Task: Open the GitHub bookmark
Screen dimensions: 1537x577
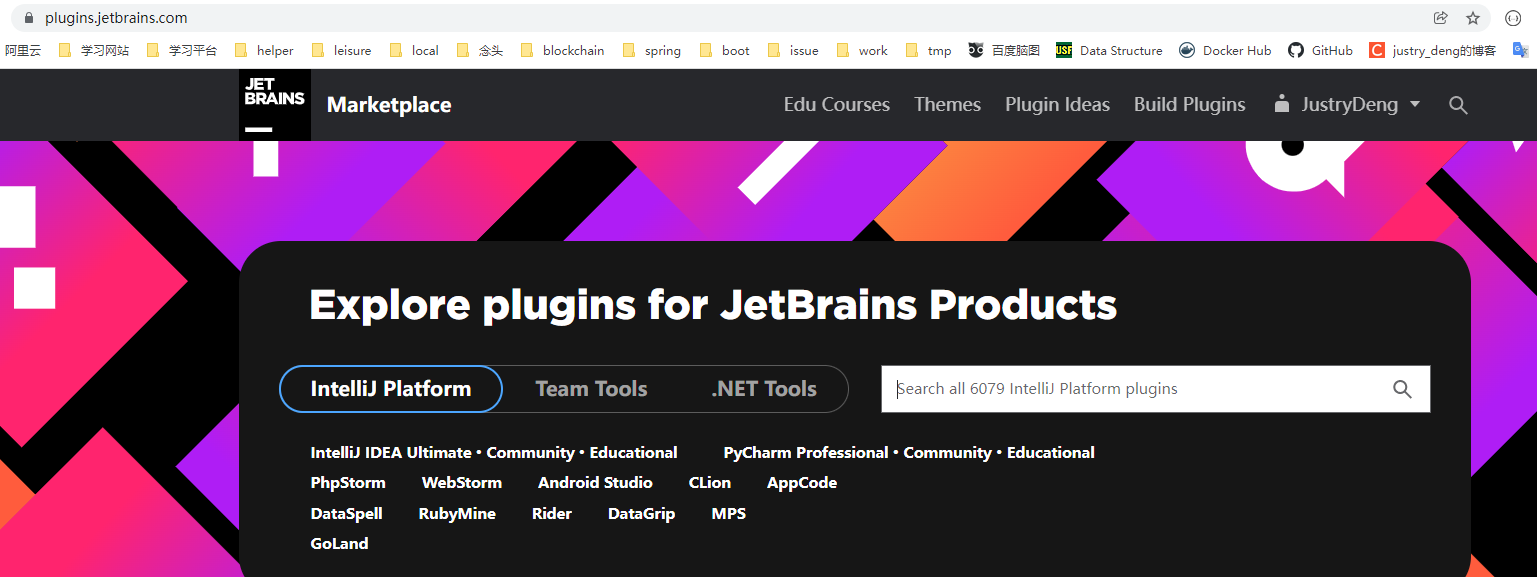Action: pos(1320,50)
